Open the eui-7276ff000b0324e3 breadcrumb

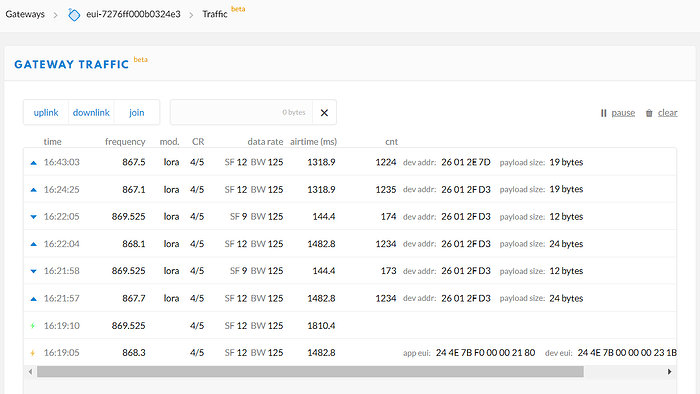133,14
